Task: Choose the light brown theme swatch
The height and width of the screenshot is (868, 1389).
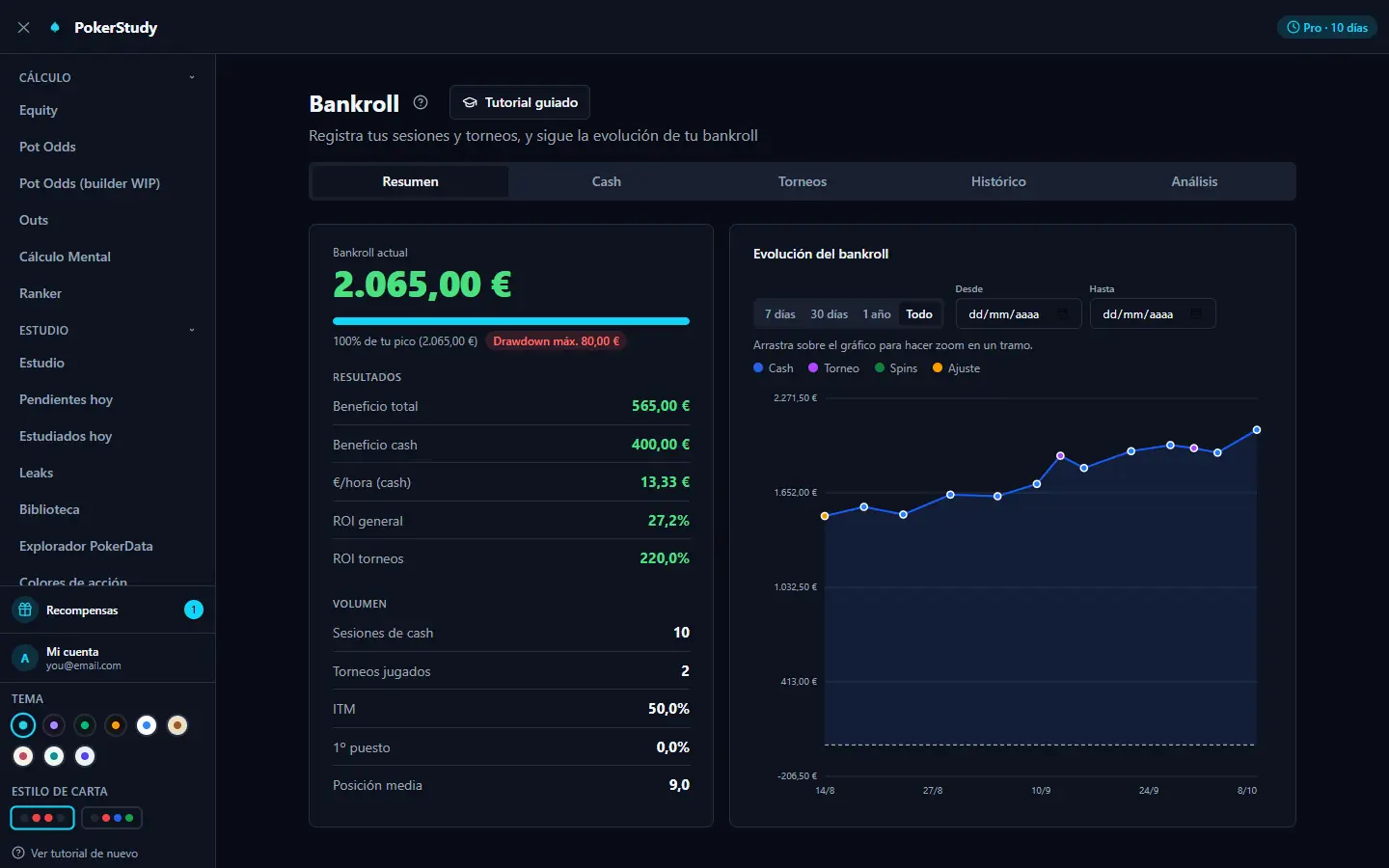Action: click(x=177, y=725)
